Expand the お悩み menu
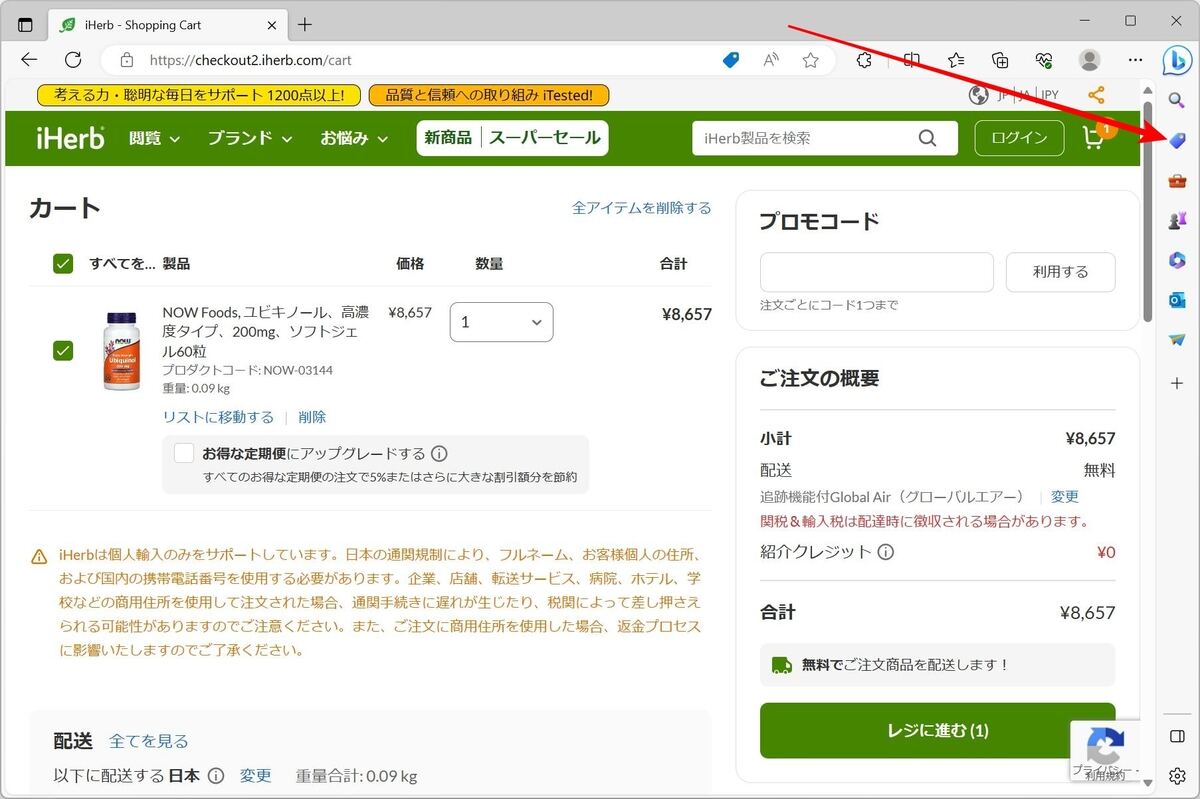Image resolution: width=1200 pixels, height=799 pixels. 354,138
